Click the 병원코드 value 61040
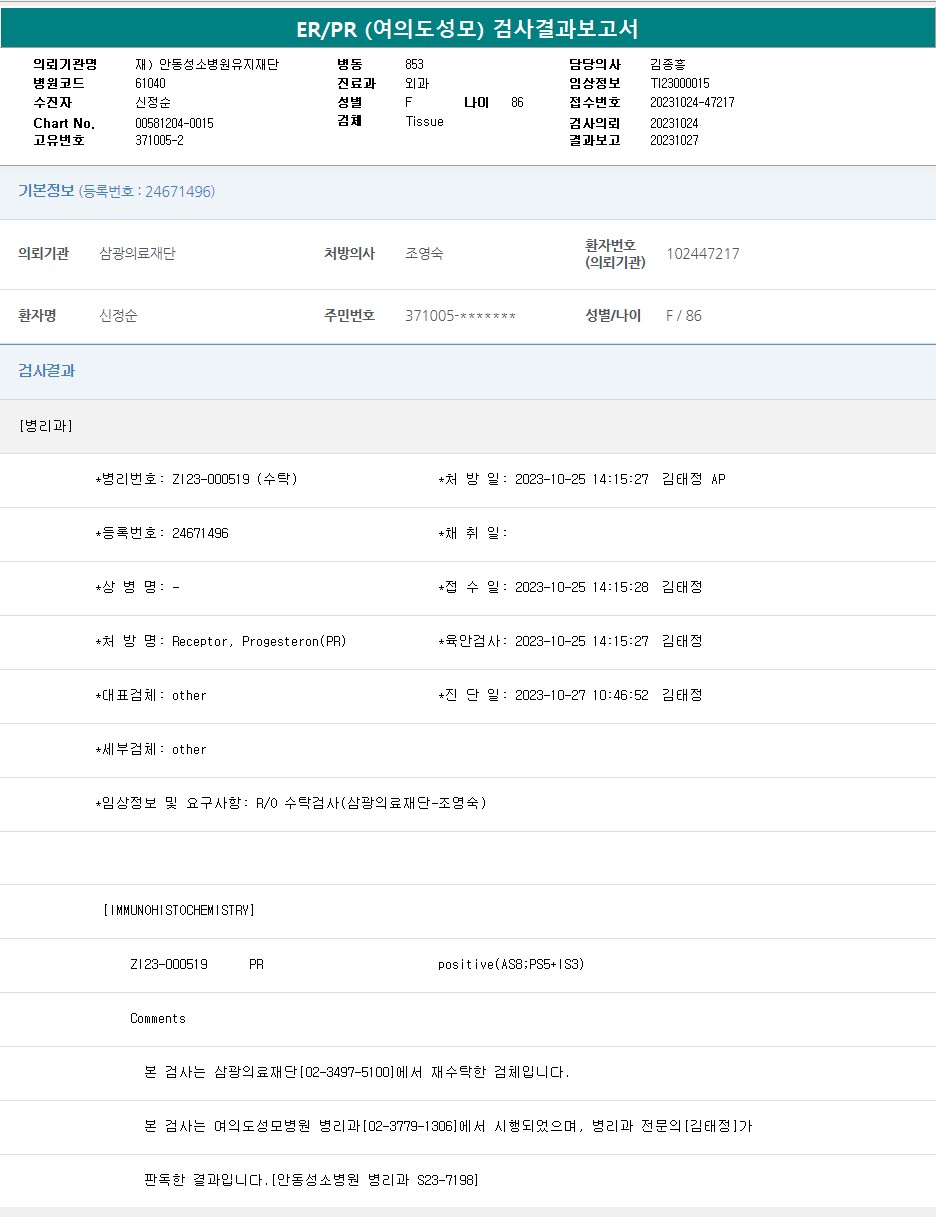The height and width of the screenshot is (1217, 936). point(150,84)
